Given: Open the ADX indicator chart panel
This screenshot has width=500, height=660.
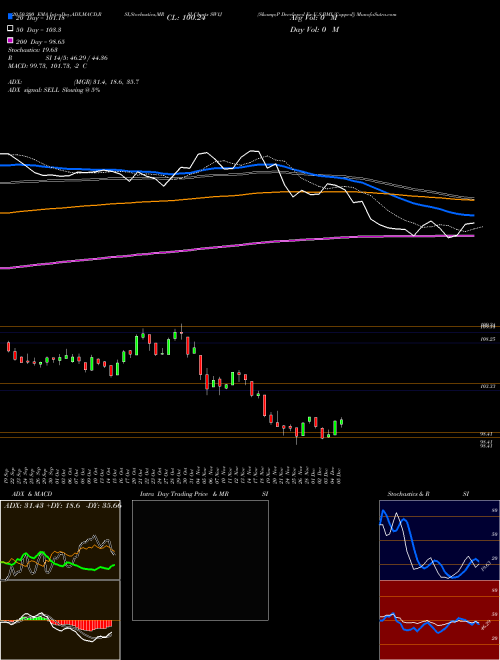Looking at the screenshot, I should (x=60, y=540).
